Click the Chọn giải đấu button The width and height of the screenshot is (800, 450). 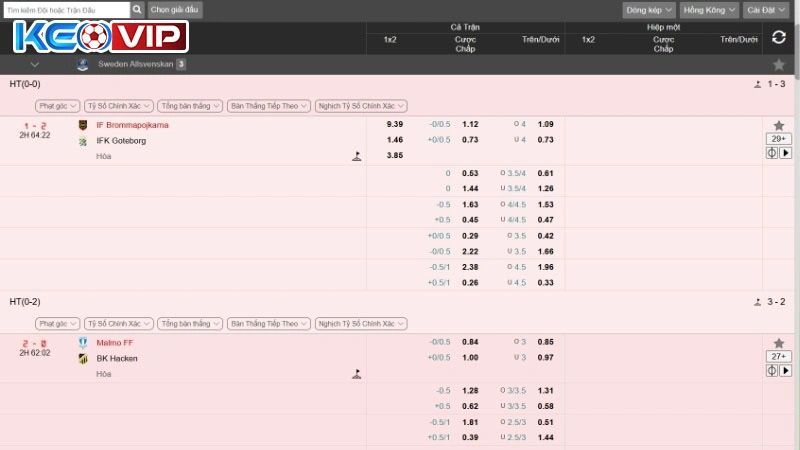175,9
